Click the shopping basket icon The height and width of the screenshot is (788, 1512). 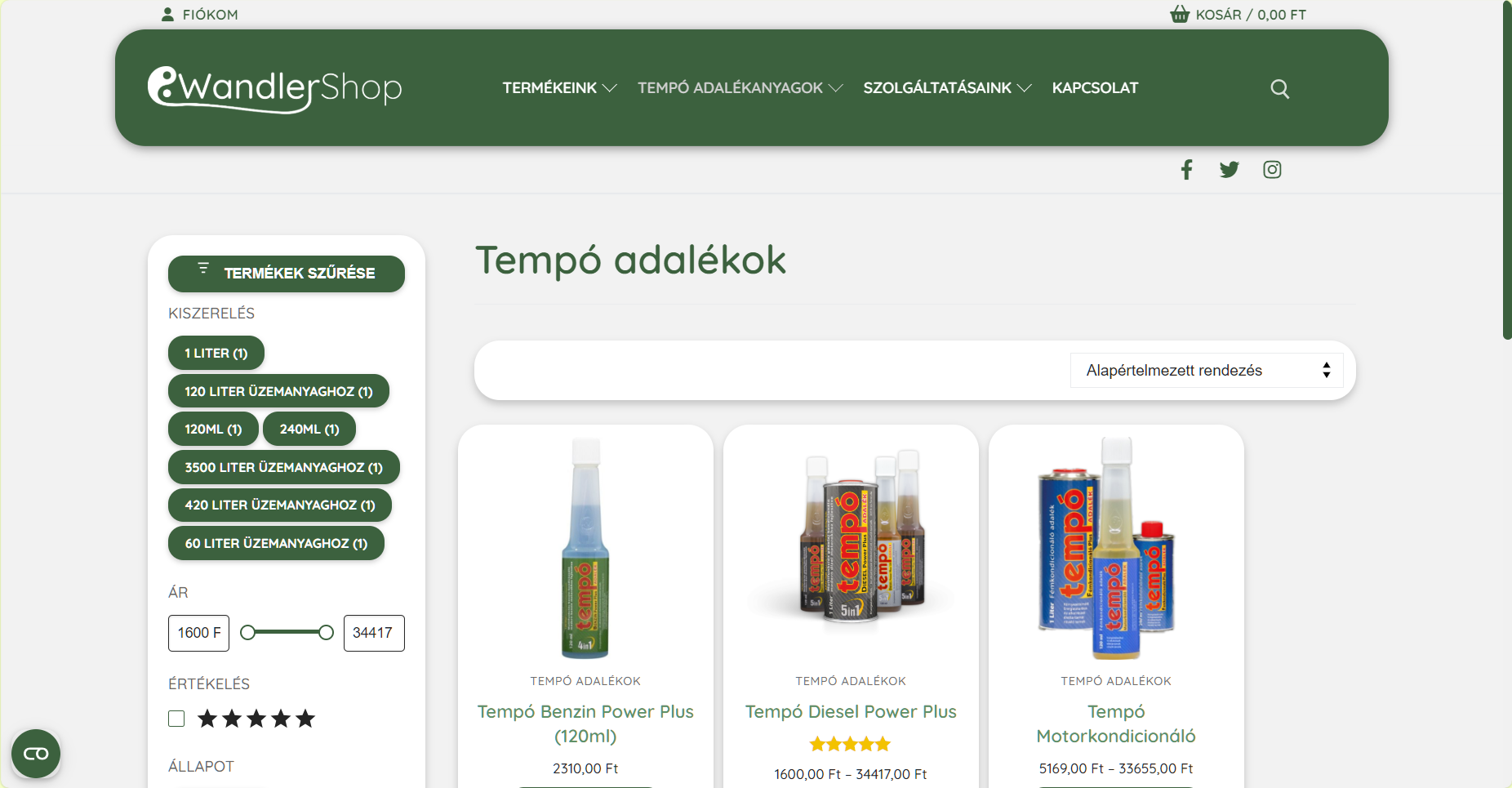pyautogui.click(x=1179, y=15)
